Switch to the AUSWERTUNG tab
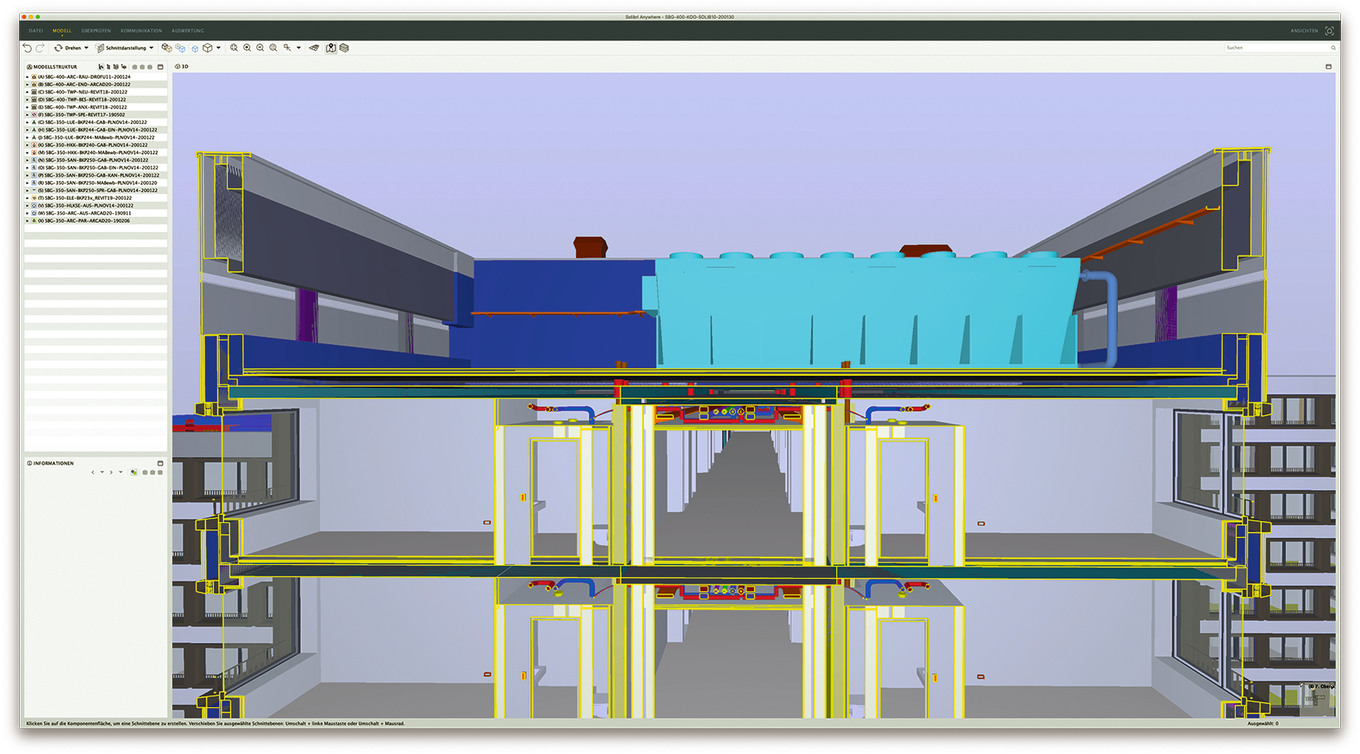 pos(187,31)
